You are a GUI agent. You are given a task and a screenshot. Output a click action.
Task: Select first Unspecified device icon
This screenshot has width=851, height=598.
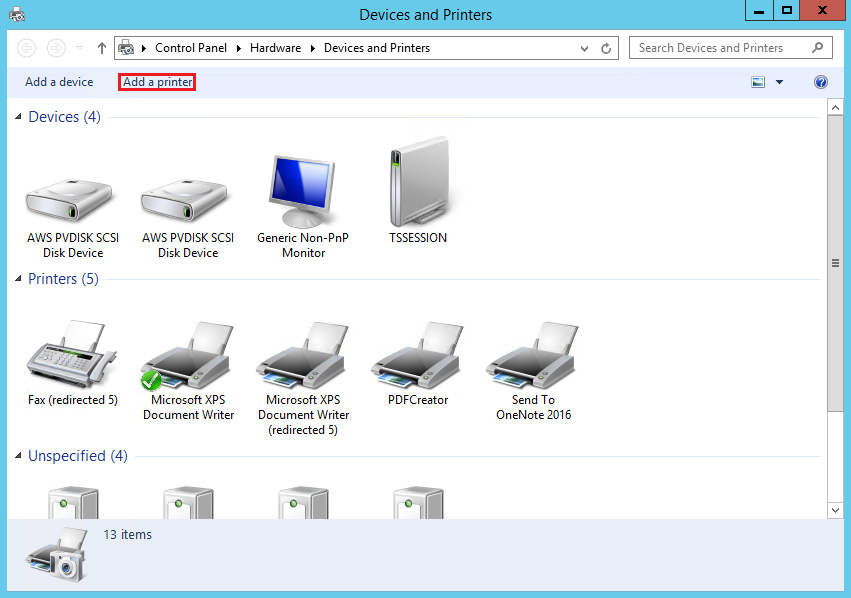(73, 502)
